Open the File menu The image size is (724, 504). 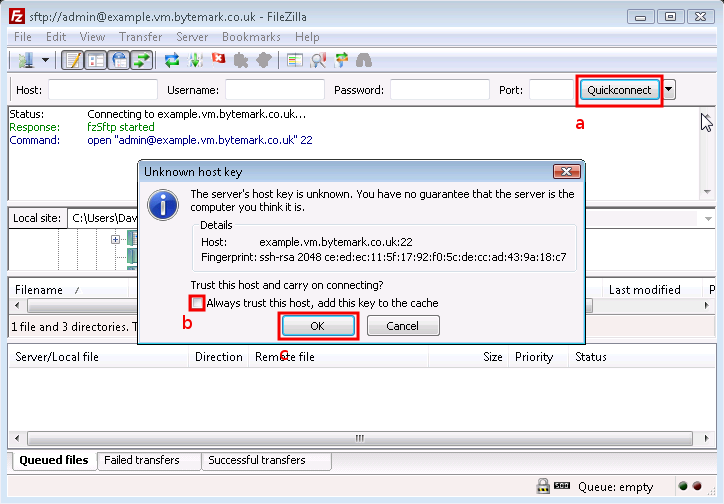(23, 36)
